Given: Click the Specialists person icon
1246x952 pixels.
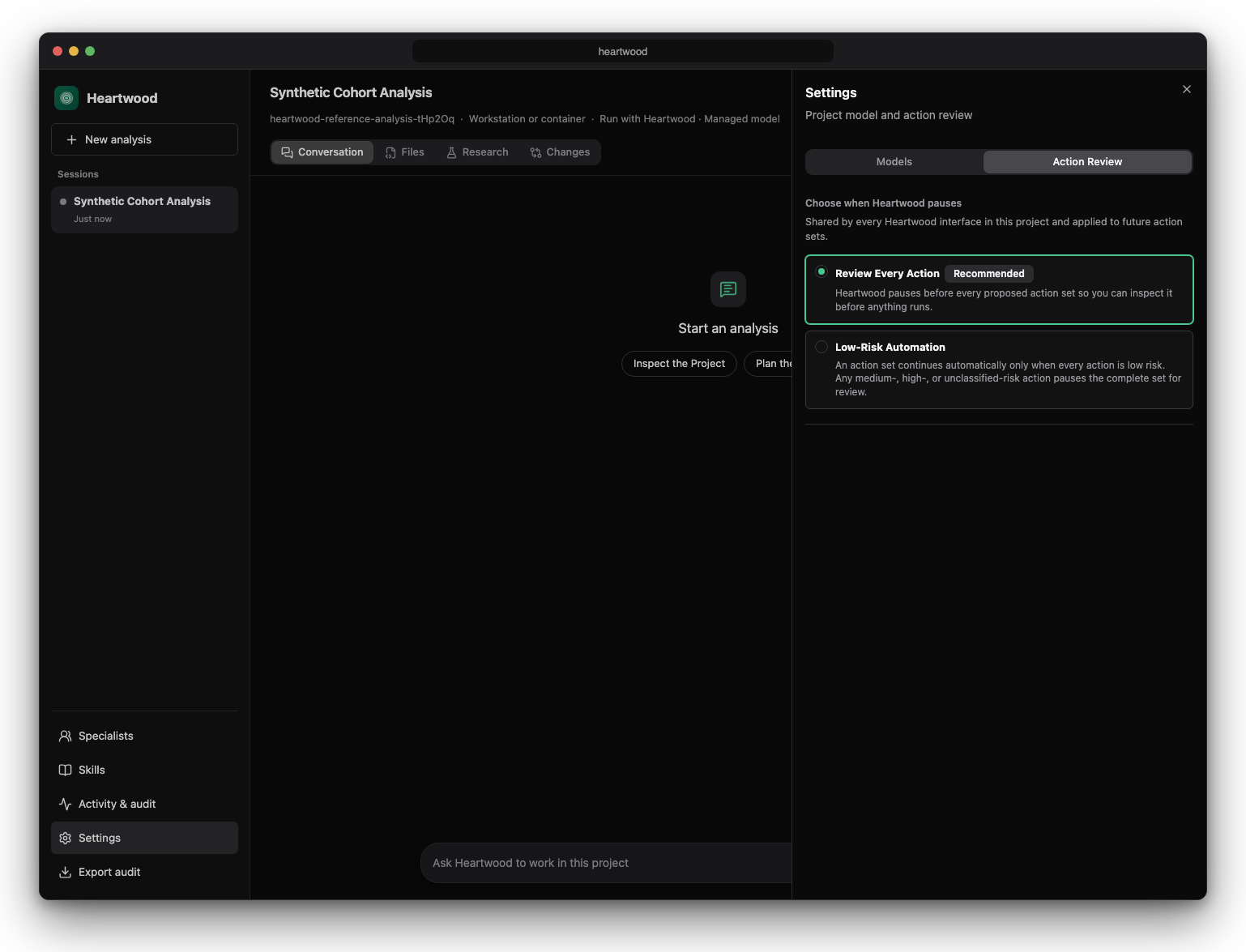Looking at the screenshot, I should pyautogui.click(x=66, y=736).
